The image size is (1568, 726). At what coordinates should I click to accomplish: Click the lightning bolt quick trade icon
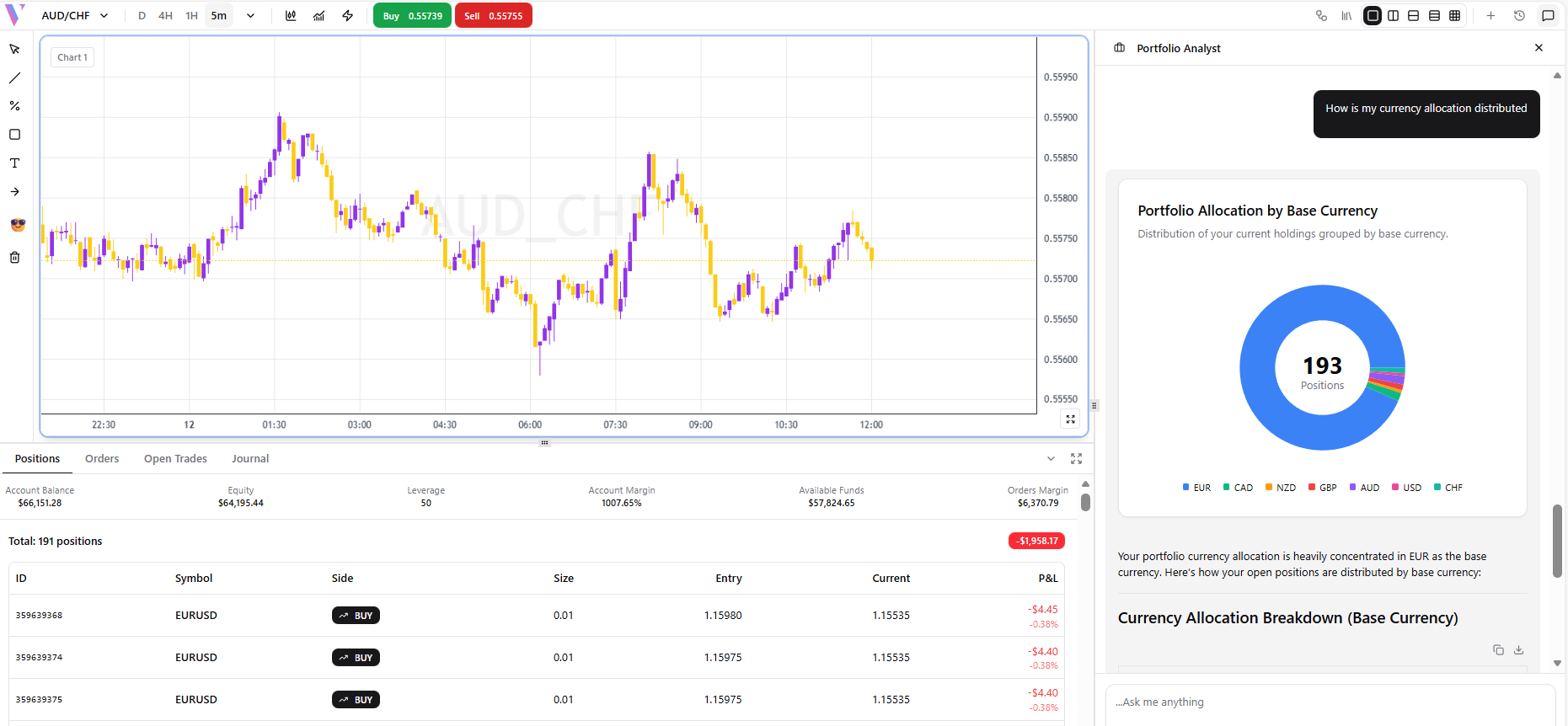(348, 16)
